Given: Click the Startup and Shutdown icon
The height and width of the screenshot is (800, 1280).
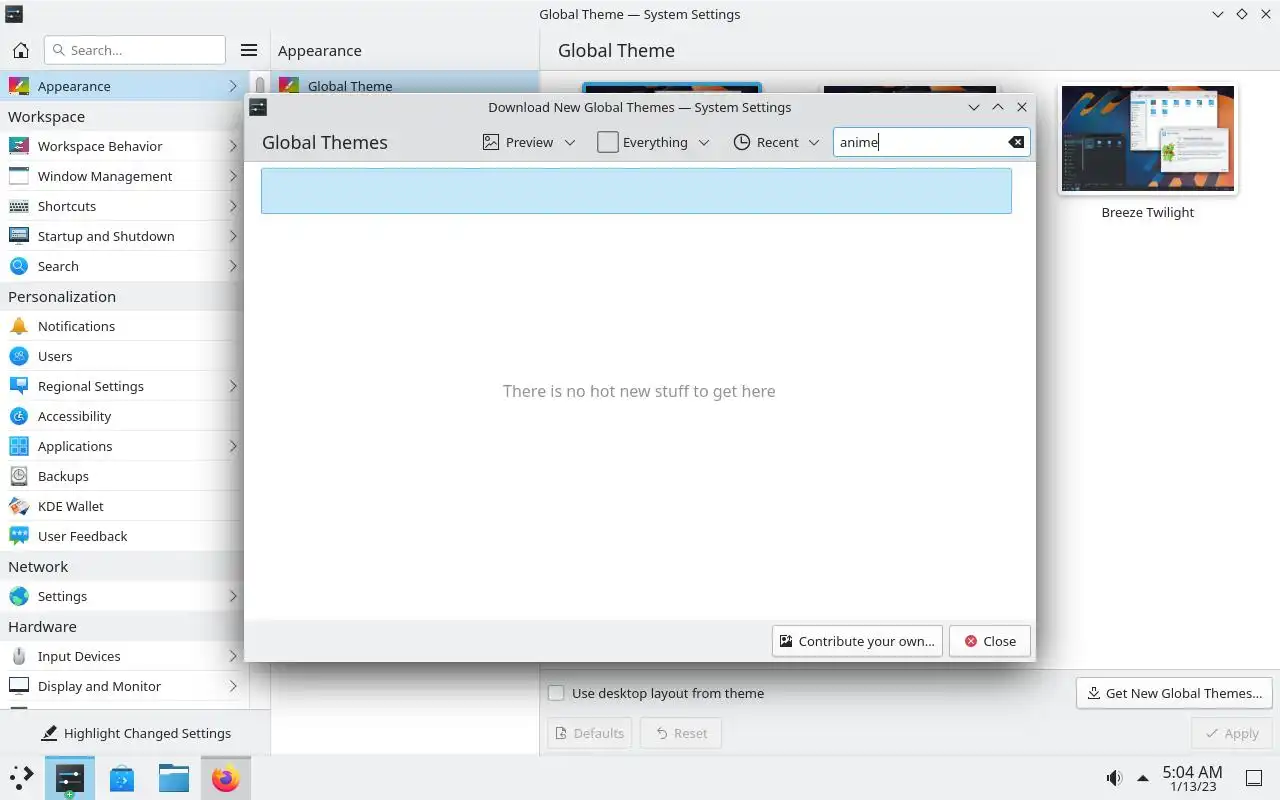Looking at the screenshot, I should click(18, 236).
